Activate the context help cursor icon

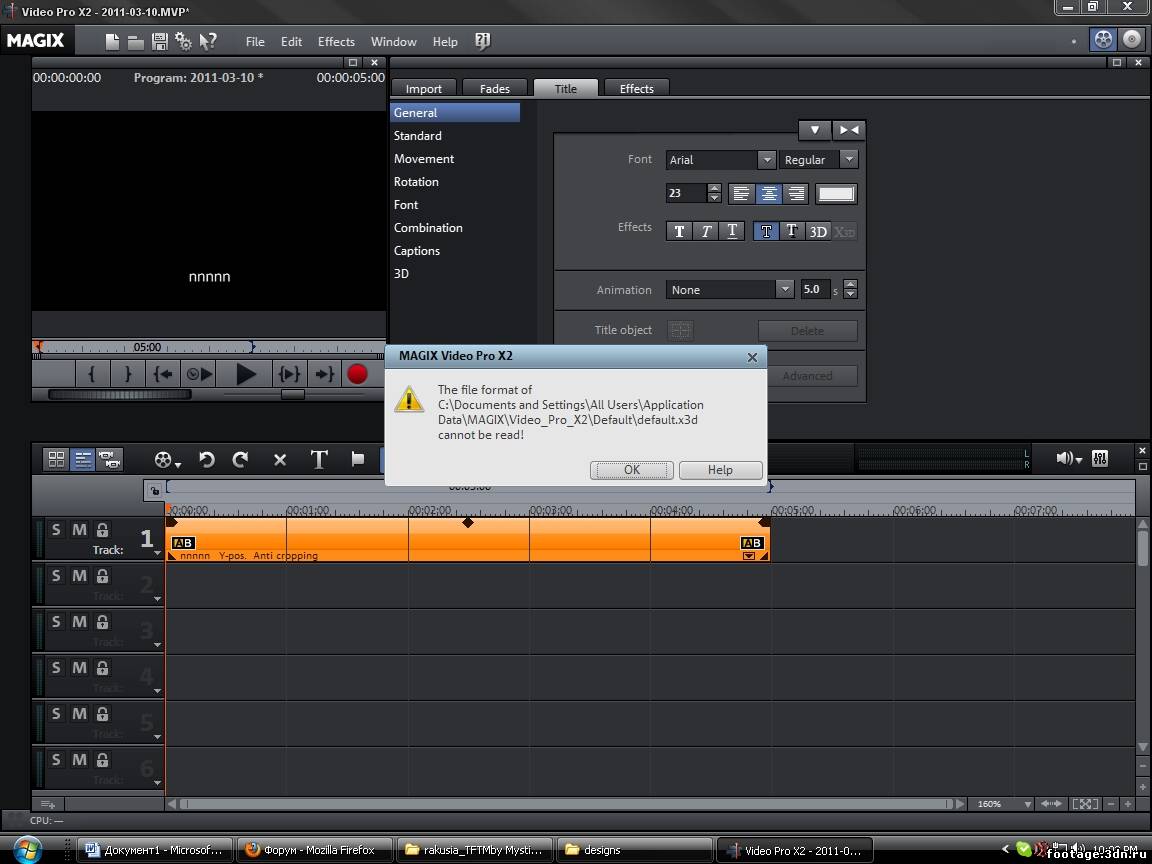coord(208,42)
